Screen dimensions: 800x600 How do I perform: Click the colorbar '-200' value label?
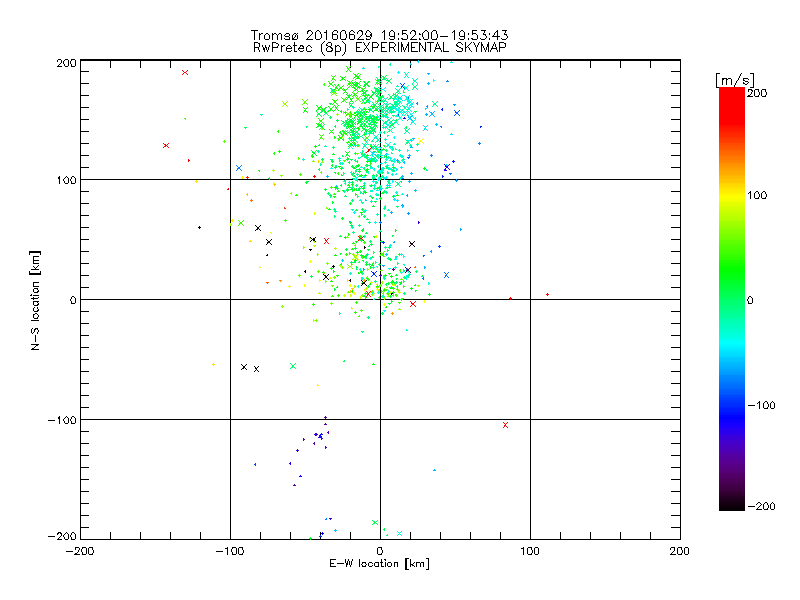(761, 506)
